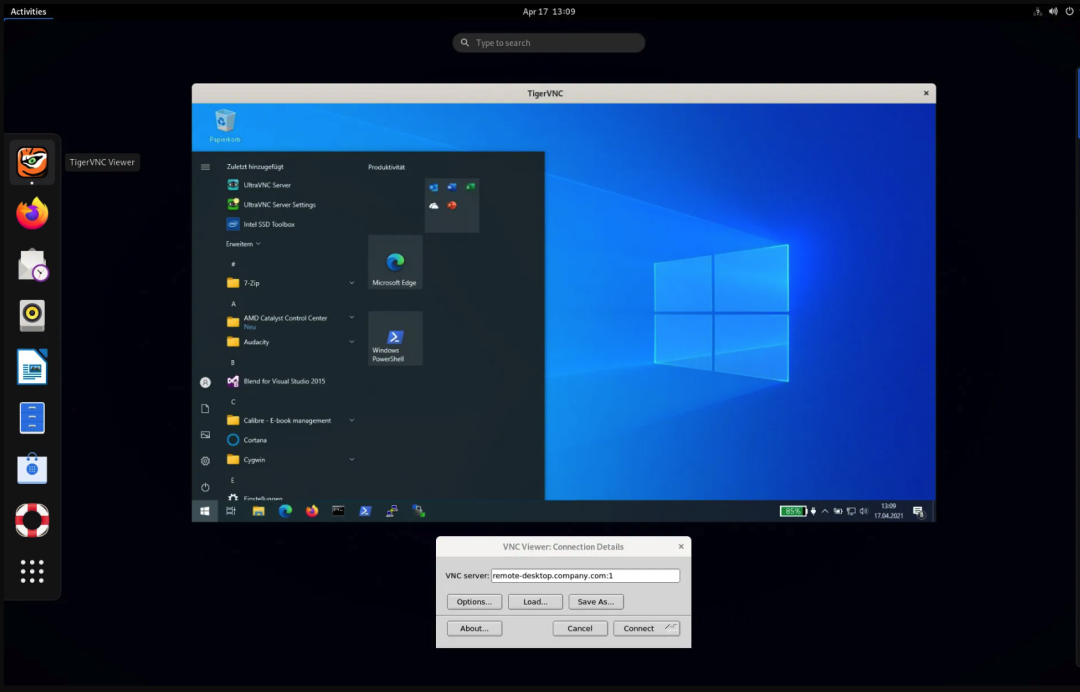This screenshot has width=1080, height=692.
Task: Open the Activities overview menu
Action: click(x=28, y=11)
